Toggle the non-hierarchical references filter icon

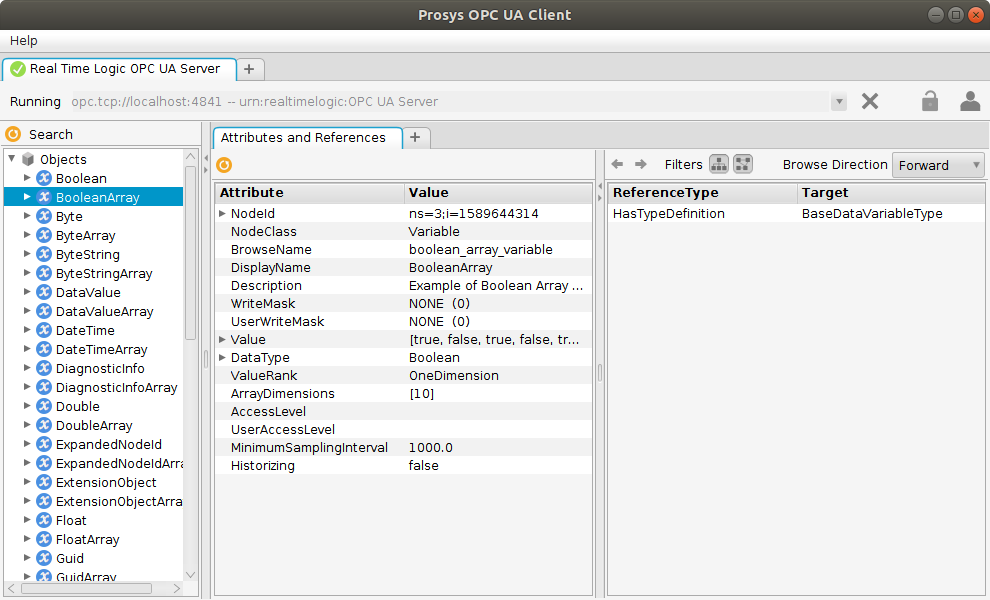[743, 164]
